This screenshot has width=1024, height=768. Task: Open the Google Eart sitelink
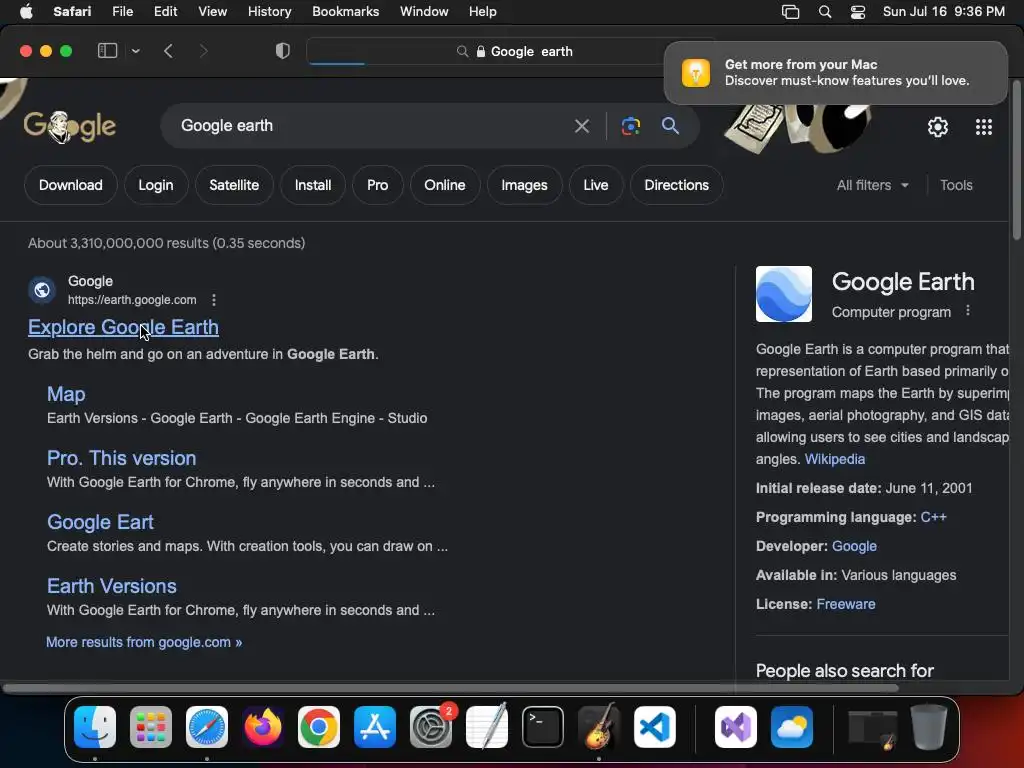tap(100, 522)
